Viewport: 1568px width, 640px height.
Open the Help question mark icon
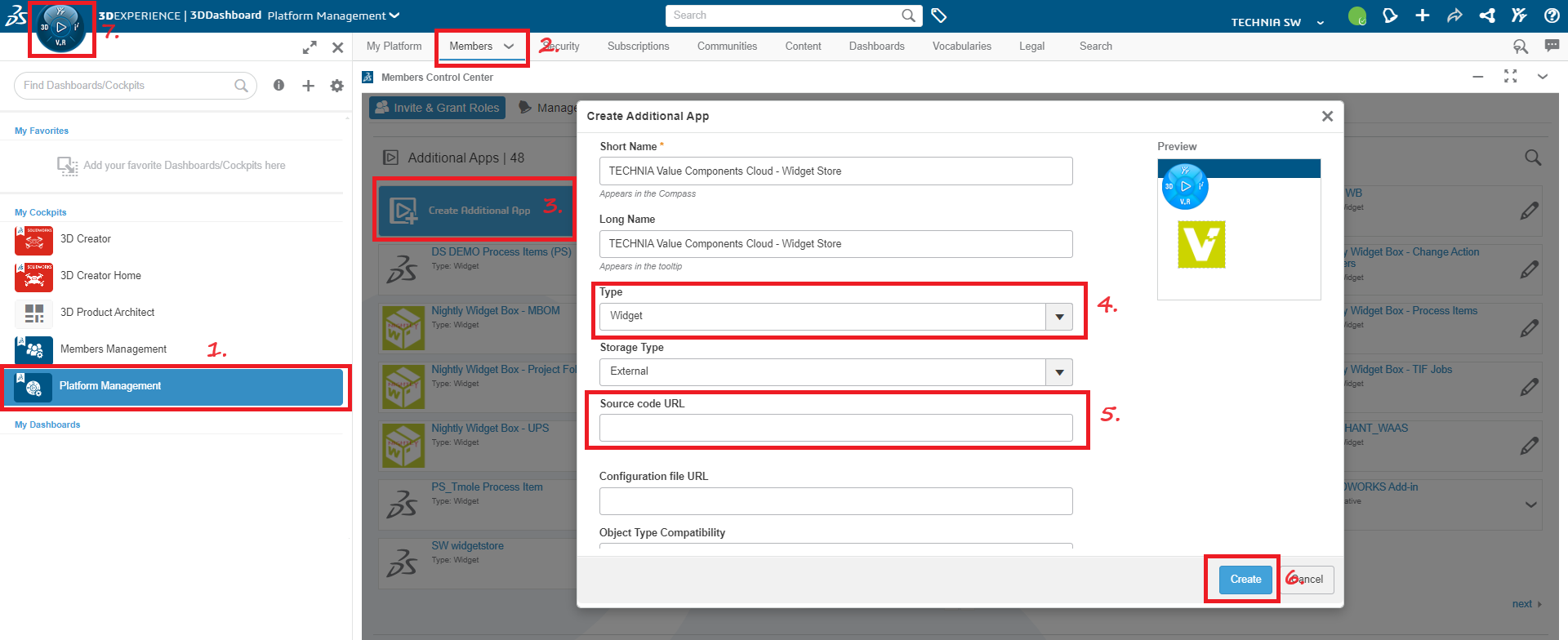pos(1552,16)
